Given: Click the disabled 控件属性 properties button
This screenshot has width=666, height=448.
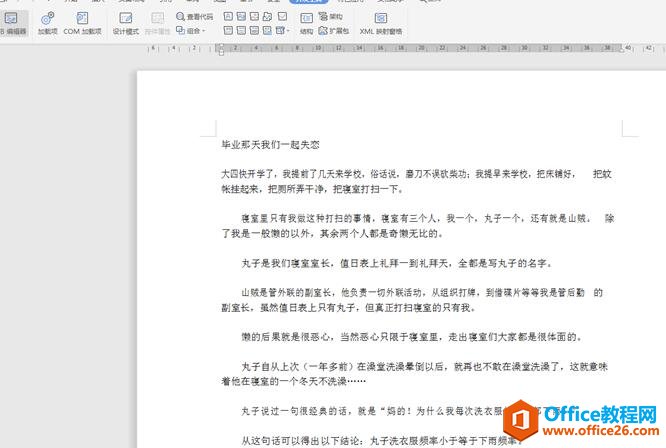Looking at the screenshot, I should pyautogui.click(x=157, y=23).
